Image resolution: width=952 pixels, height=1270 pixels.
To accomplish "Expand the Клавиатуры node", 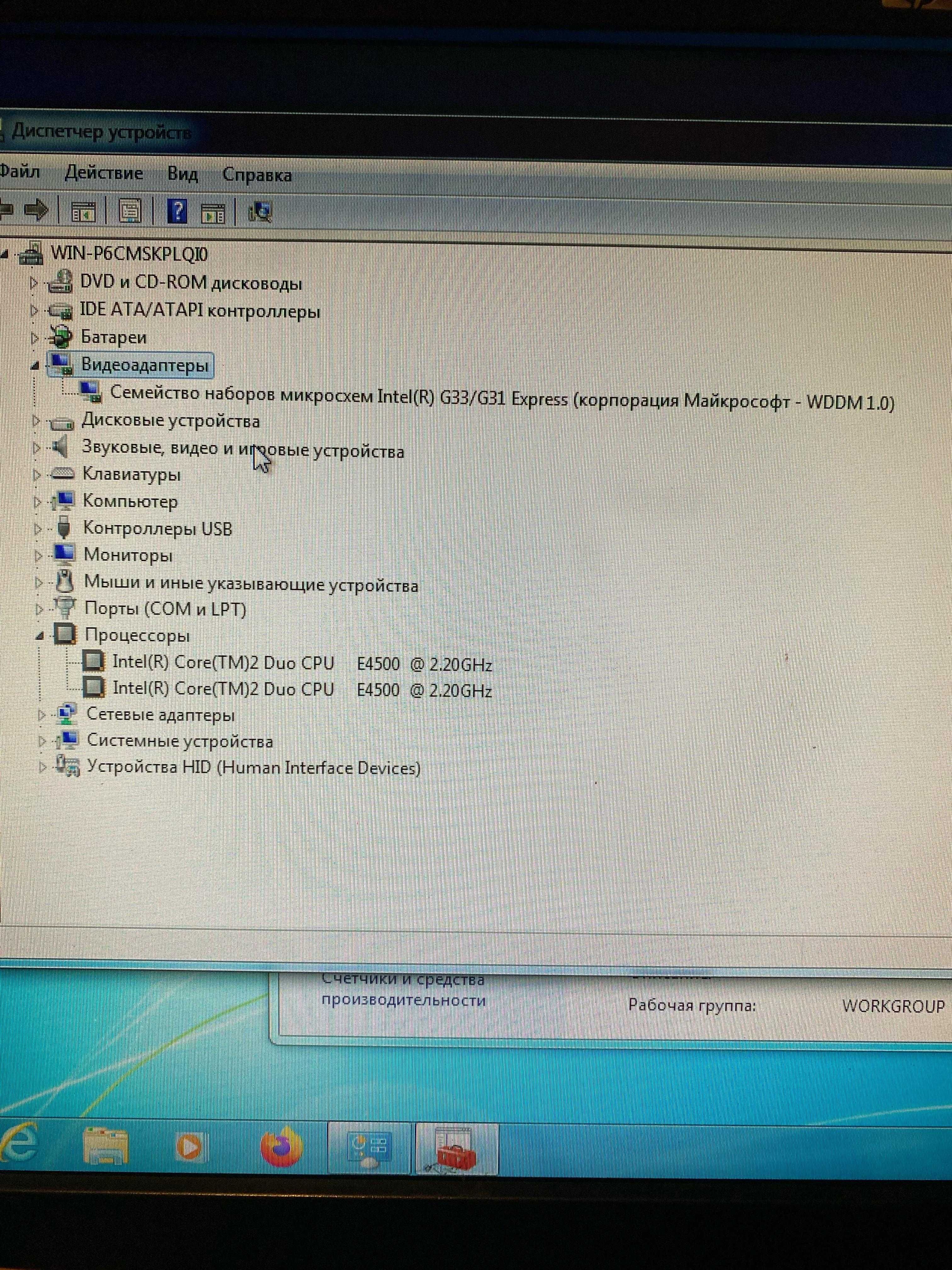I will (x=37, y=475).
